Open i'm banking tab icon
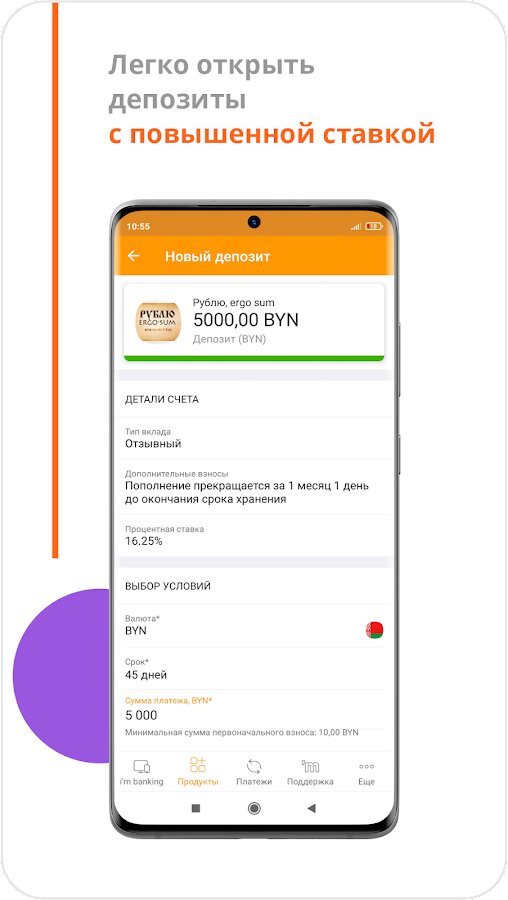This screenshot has height=900, width=508. point(142,766)
